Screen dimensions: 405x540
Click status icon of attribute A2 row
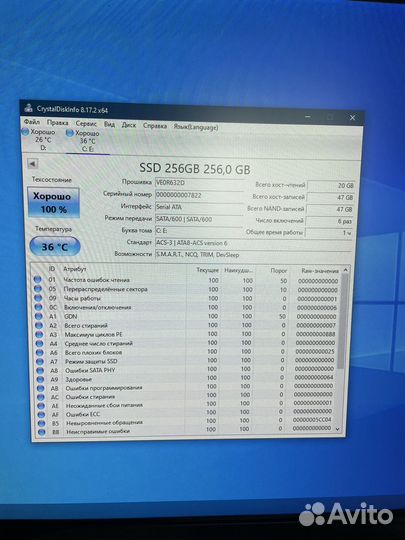tap(39, 325)
